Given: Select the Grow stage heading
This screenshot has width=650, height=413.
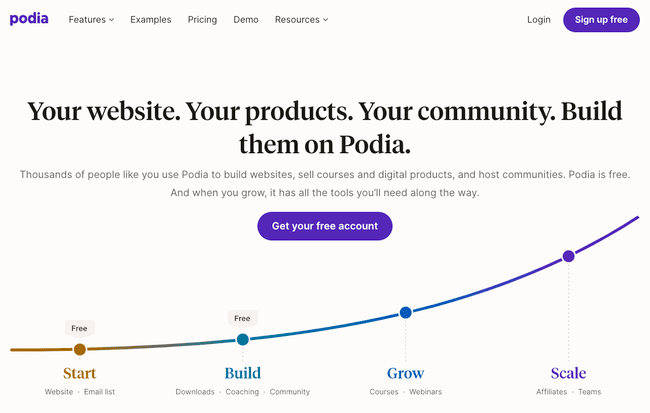Looking at the screenshot, I should click(405, 373).
